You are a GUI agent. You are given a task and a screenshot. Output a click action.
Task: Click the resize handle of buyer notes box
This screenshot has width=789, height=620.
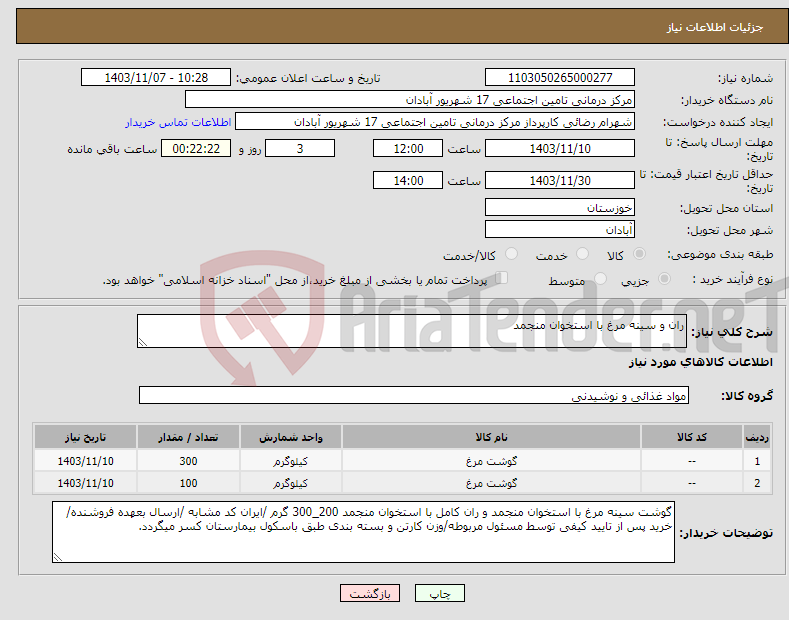pyautogui.click(x=58, y=557)
